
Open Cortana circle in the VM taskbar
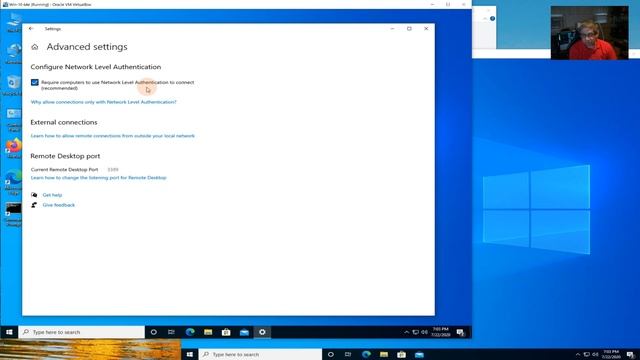pos(153,332)
